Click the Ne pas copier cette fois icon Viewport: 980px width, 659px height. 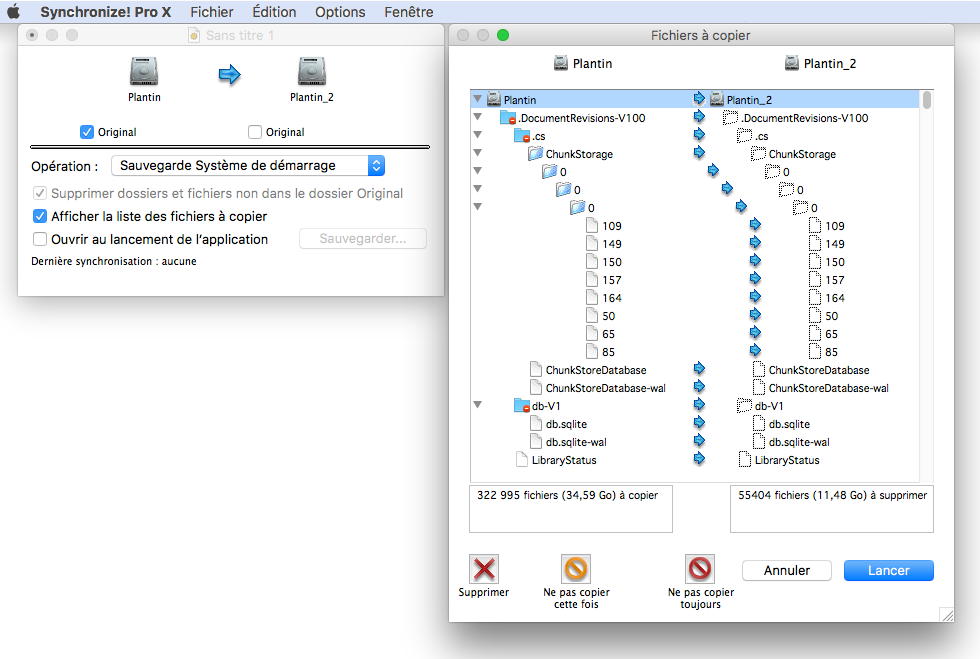(x=576, y=569)
